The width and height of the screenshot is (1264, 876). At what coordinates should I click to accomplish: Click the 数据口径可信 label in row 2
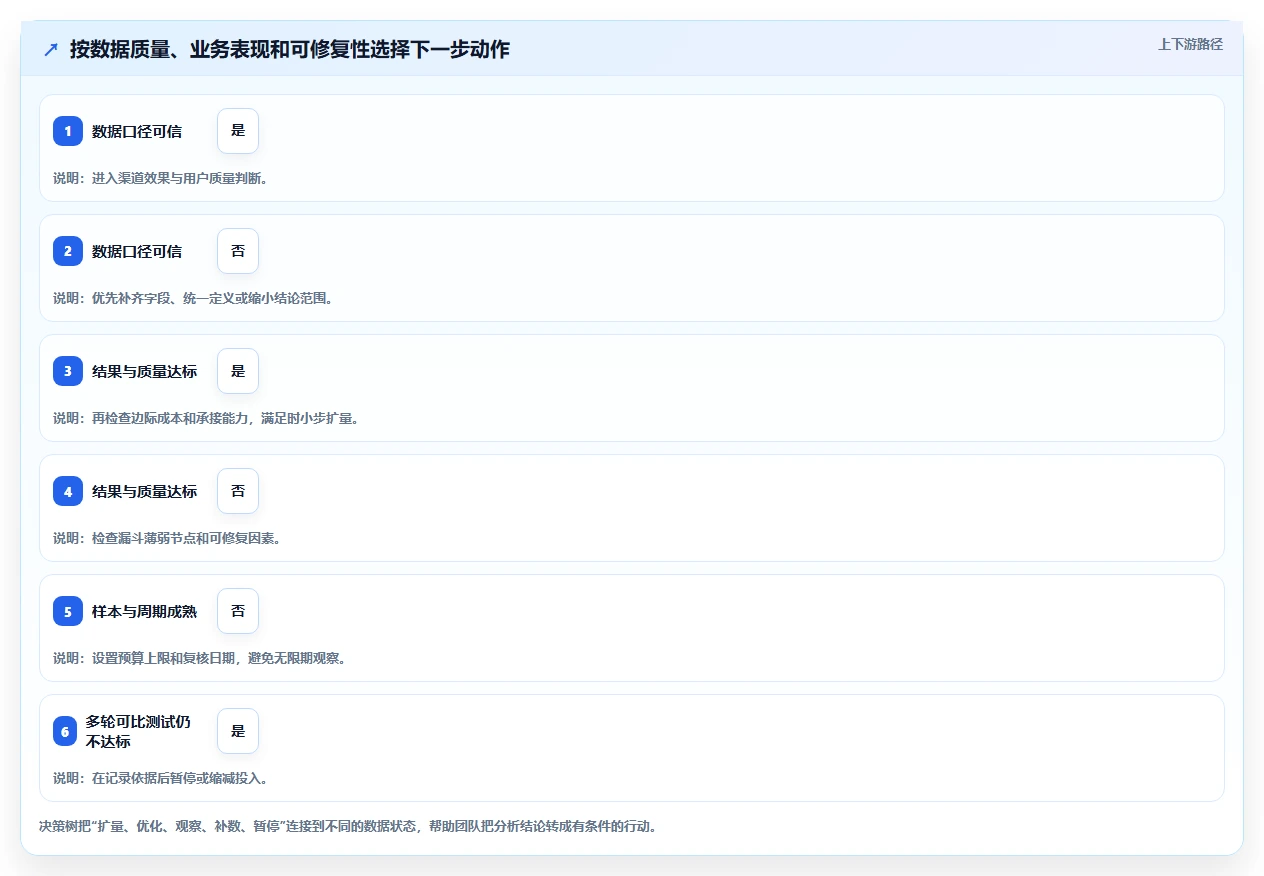pyautogui.click(x=137, y=251)
